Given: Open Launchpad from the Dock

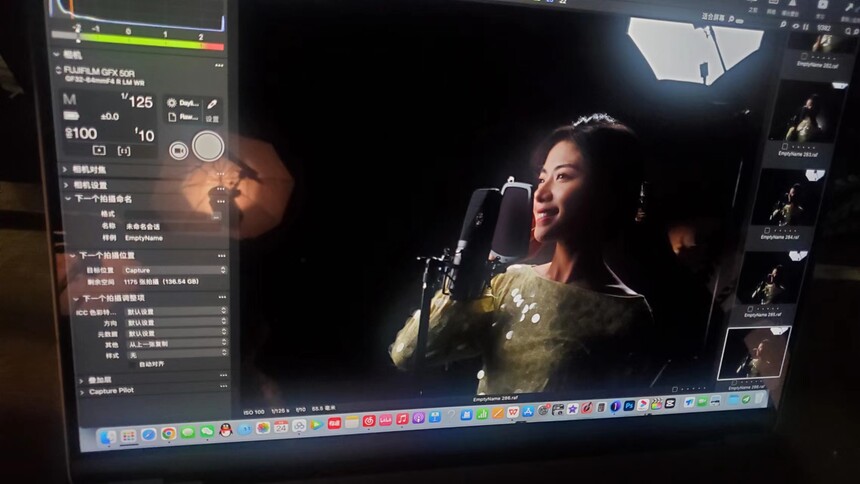Looking at the screenshot, I should 129,436.
